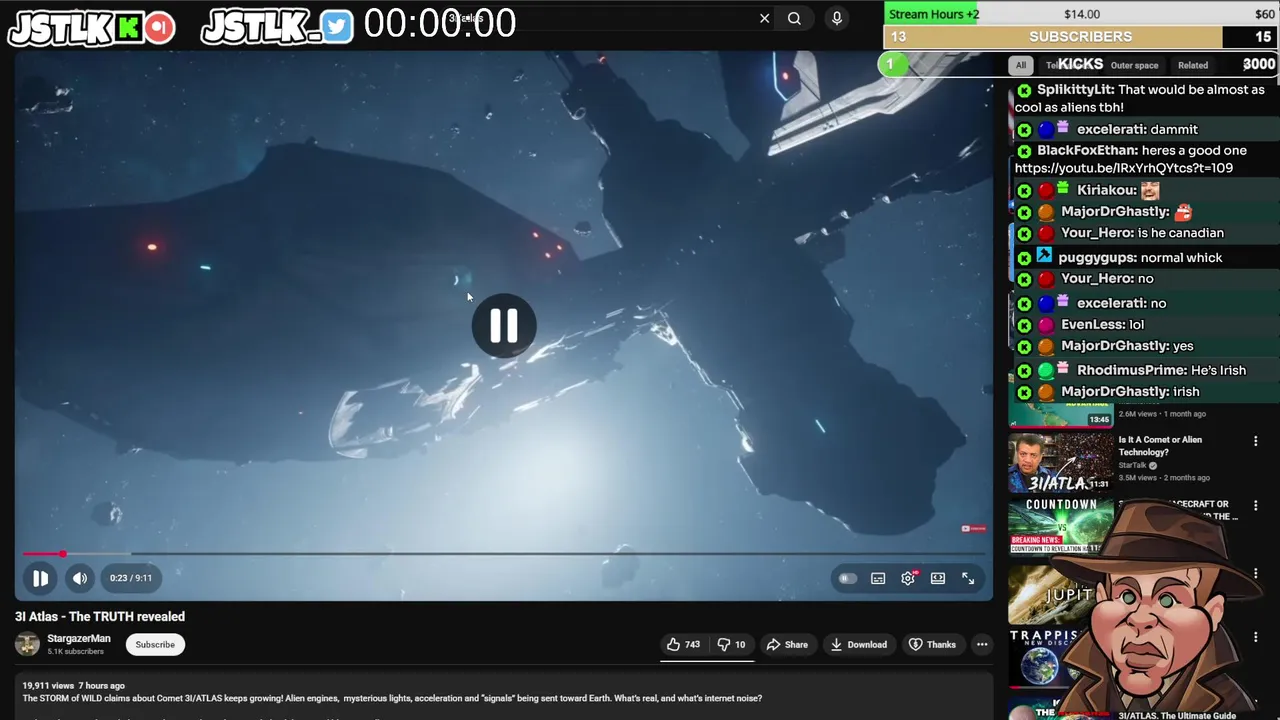This screenshot has width=1280, height=720.
Task: Open the StarTalk comet or alien thumbnail
Action: click(1060, 463)
